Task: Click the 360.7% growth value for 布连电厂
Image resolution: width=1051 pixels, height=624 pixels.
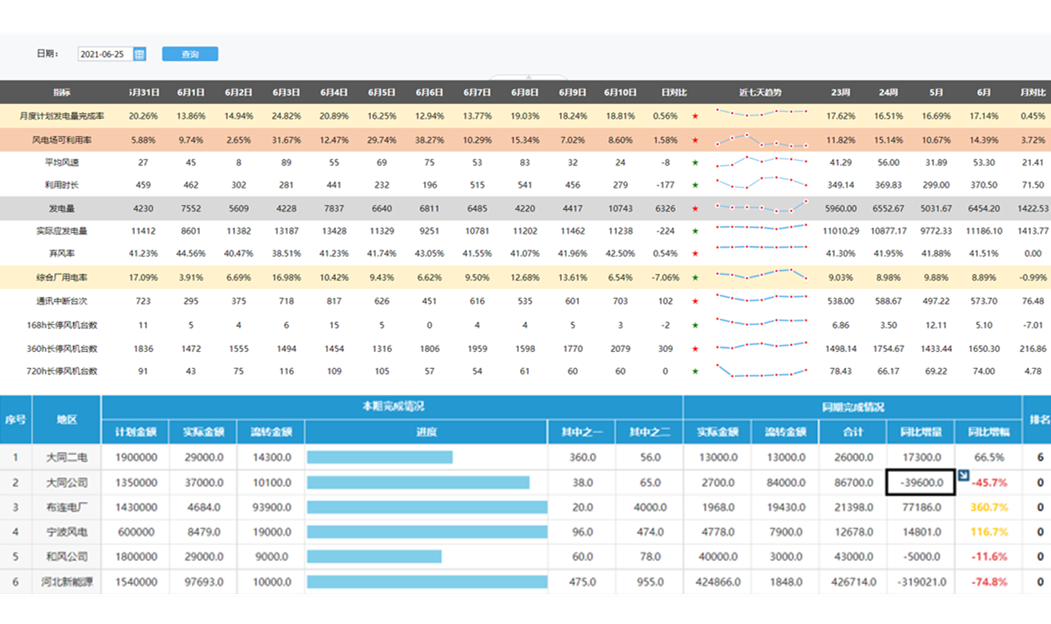Action: 988,507
